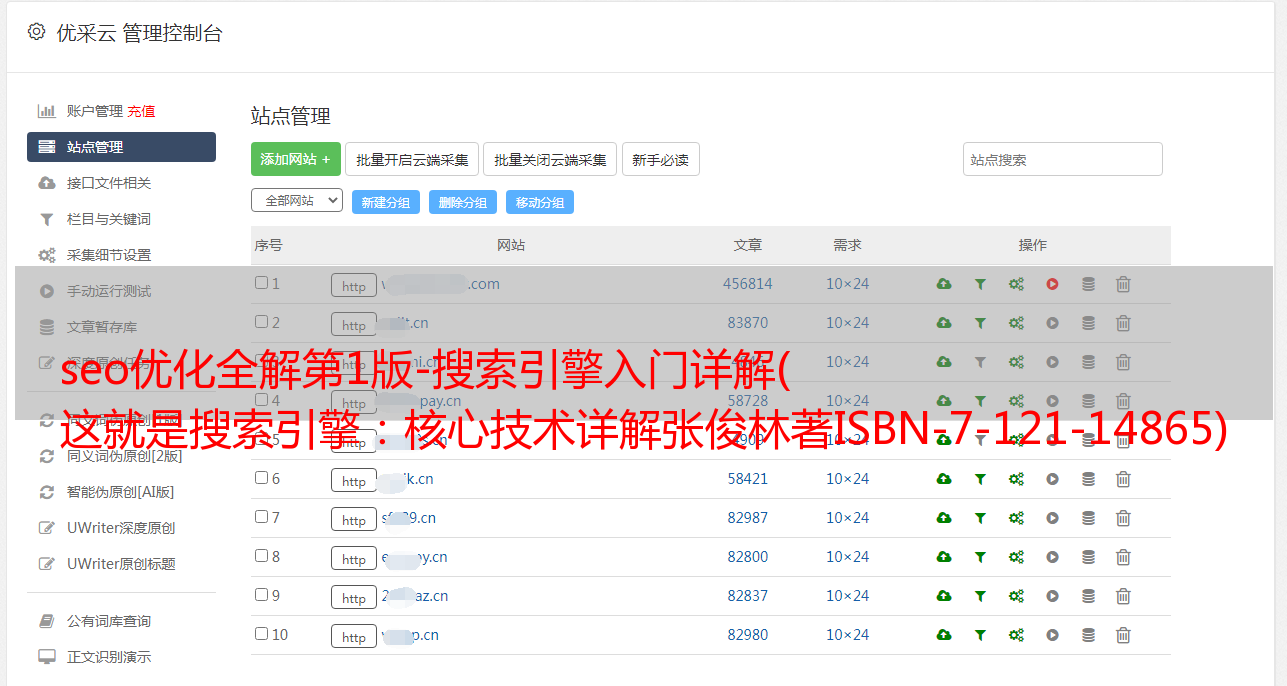Click the cloud upload icon in row 2
The image size is (1287, 686).
(x=944, y=323)
